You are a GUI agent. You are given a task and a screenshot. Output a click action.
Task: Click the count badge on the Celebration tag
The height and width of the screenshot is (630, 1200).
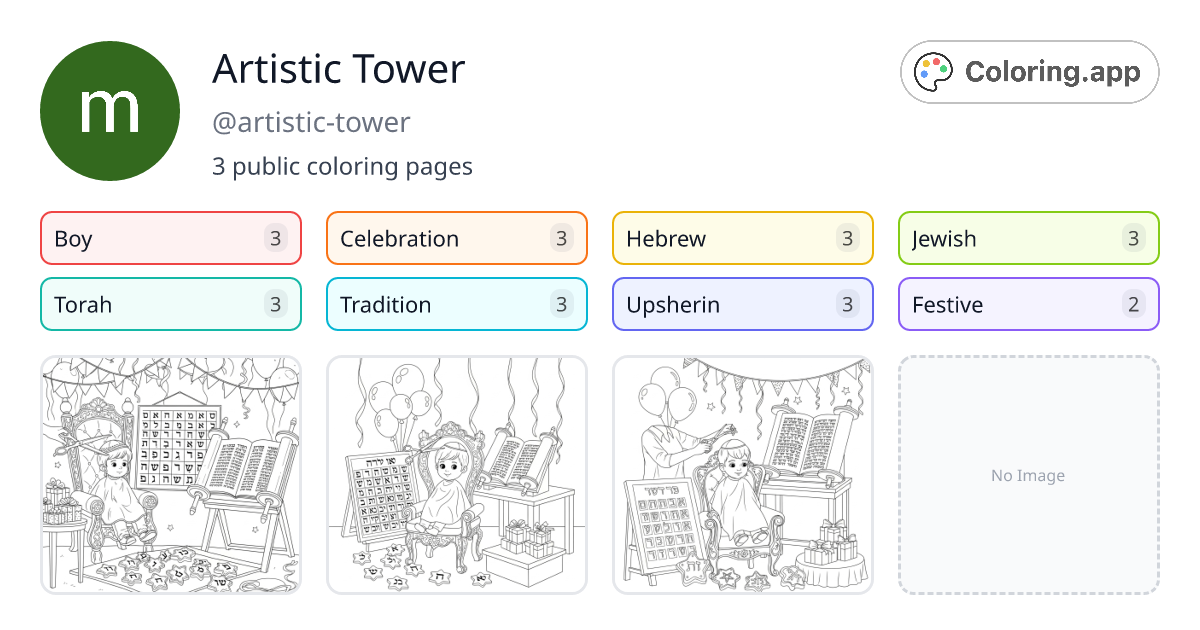click(563, 238)
